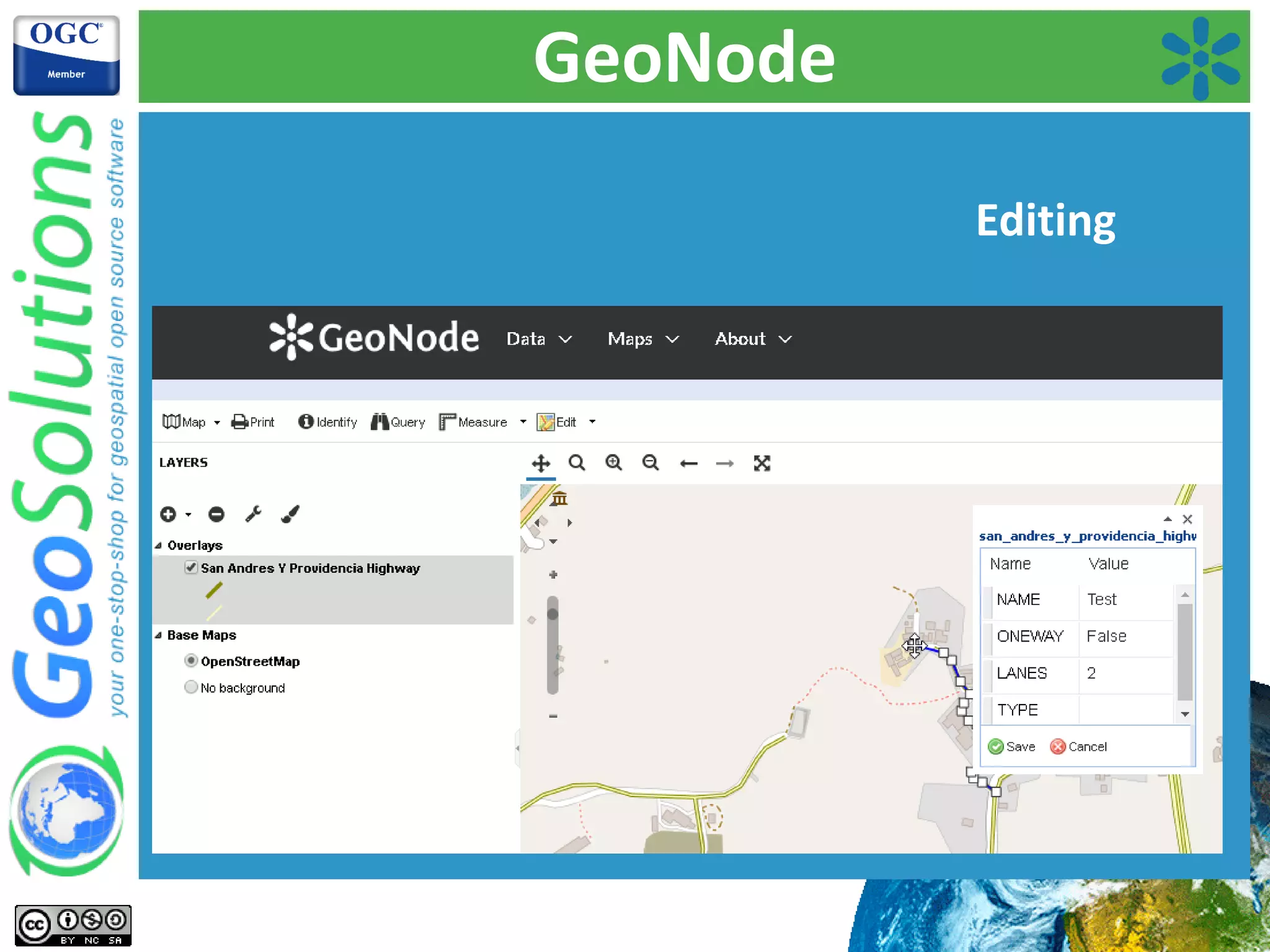
Task: Pan map down using arrow control
Action: point(553,542)
